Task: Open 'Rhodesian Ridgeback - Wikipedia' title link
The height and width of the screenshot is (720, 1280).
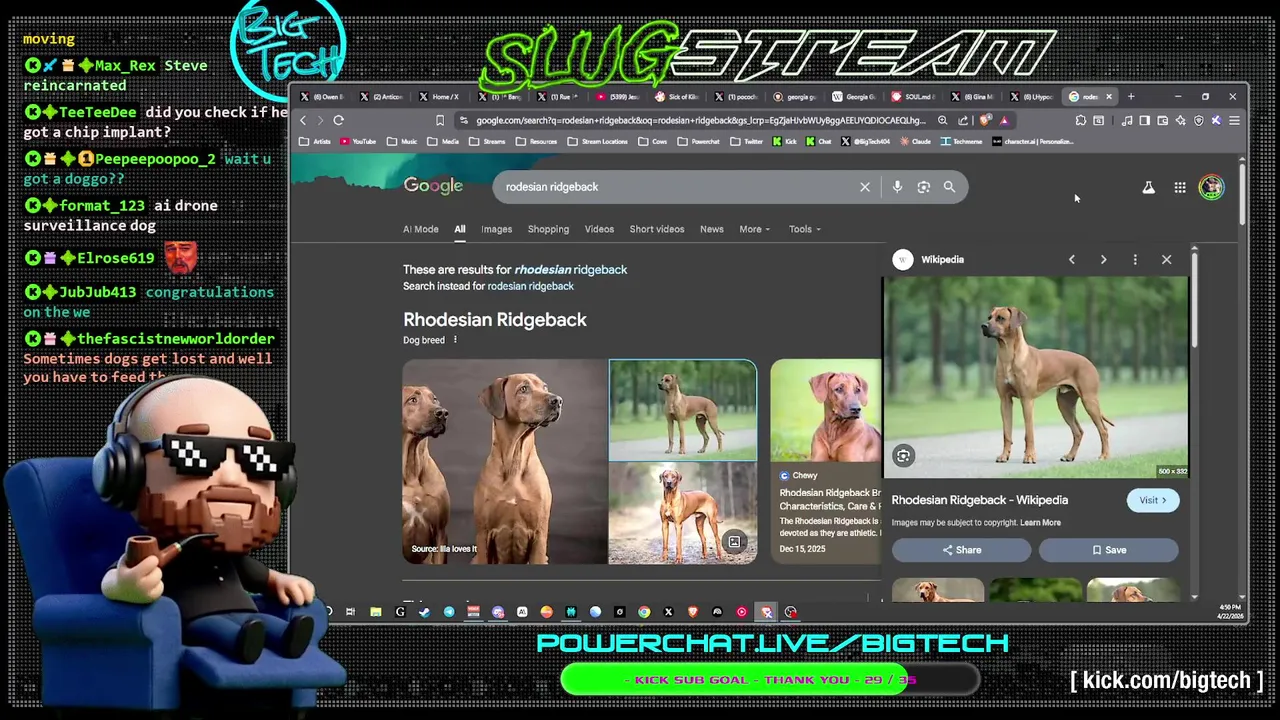Action: pyautogui.click(x=980, y=500)
